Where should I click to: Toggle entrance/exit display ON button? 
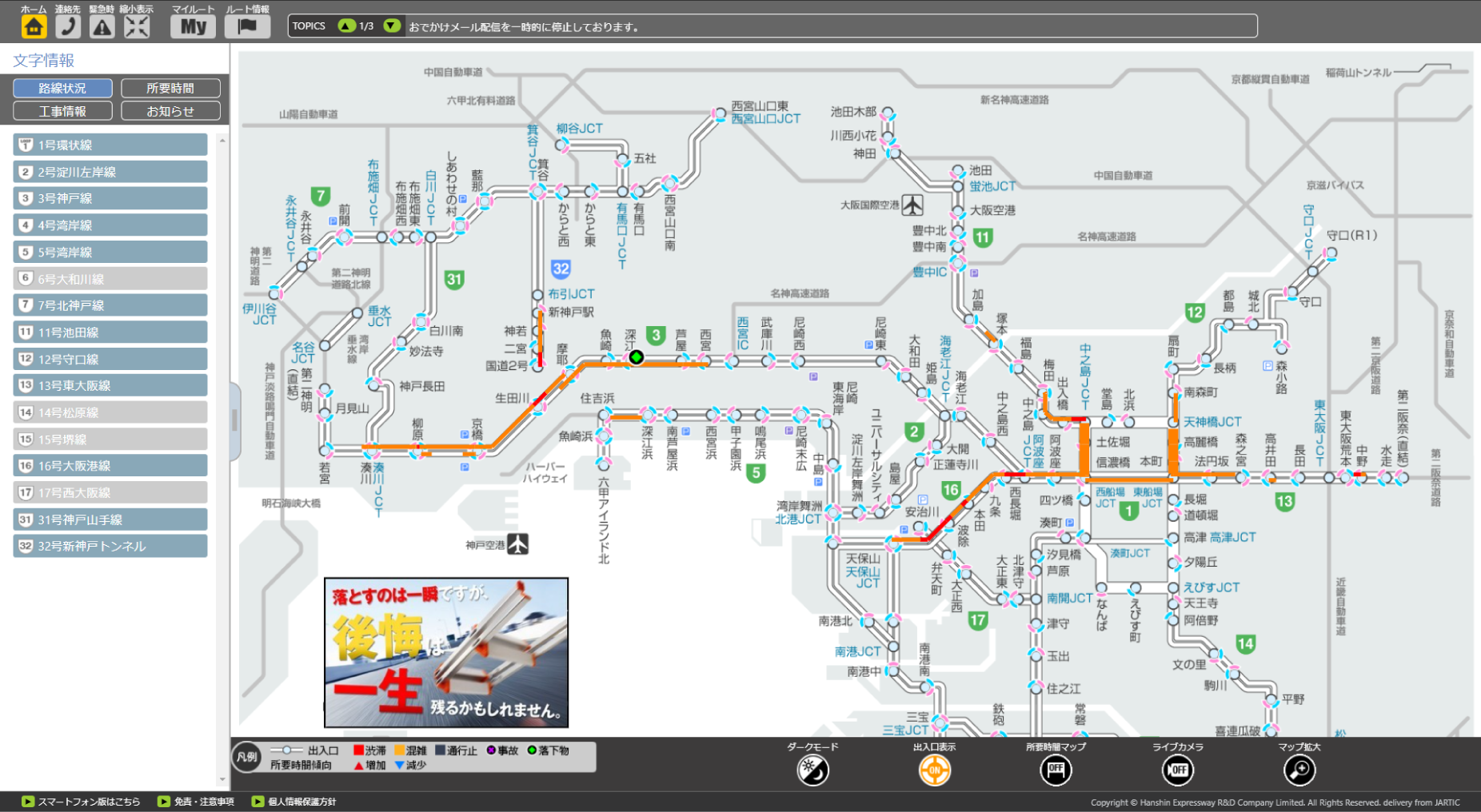[934, 770]
